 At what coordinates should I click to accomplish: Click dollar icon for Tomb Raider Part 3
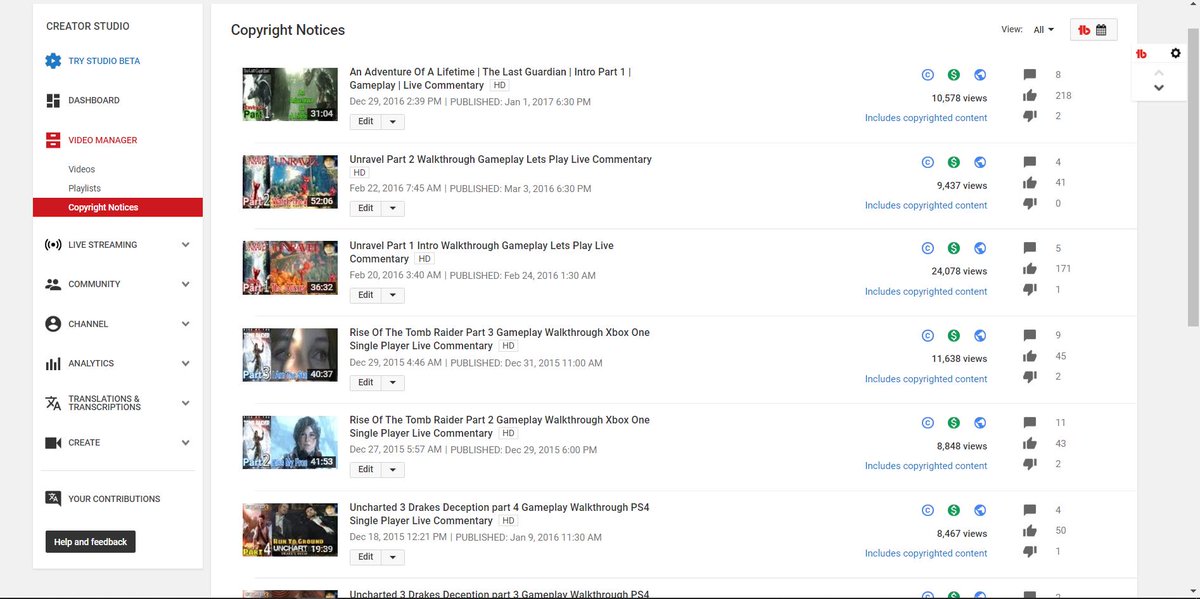coord(954,336)
